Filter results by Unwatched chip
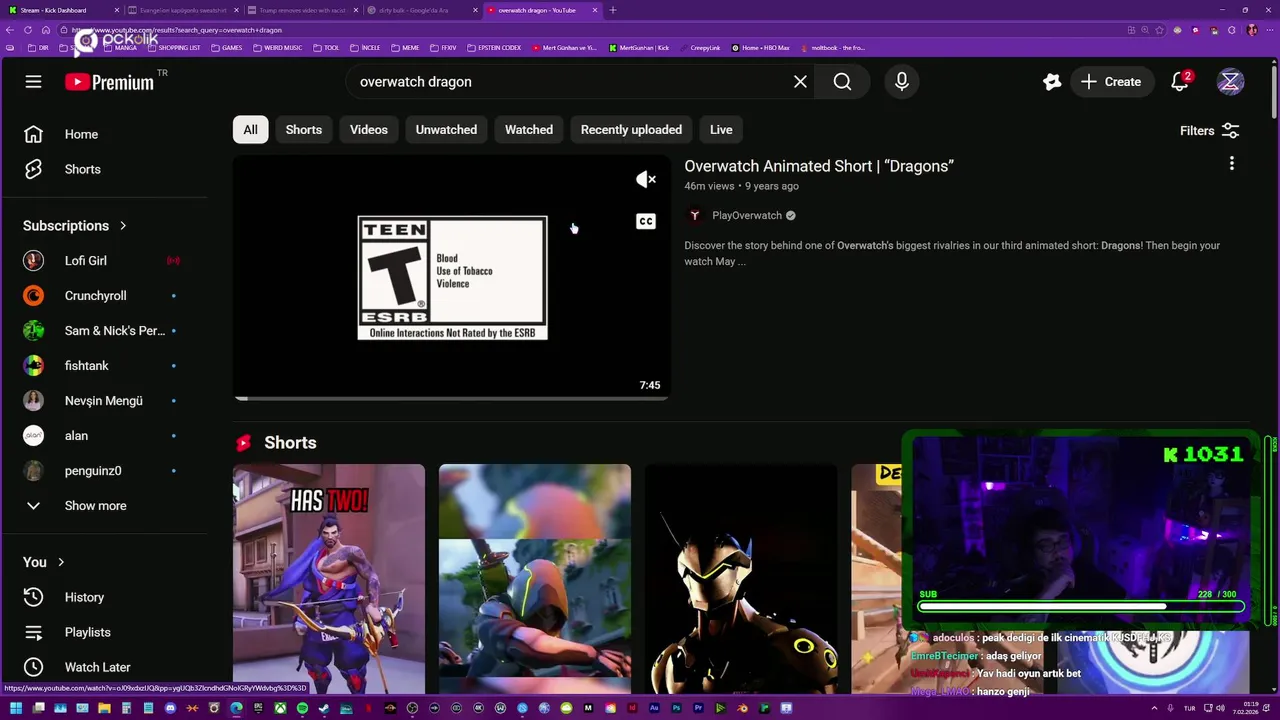This screenshot has width=1280, height=720. pyautogui.click(x=446, y=130)
